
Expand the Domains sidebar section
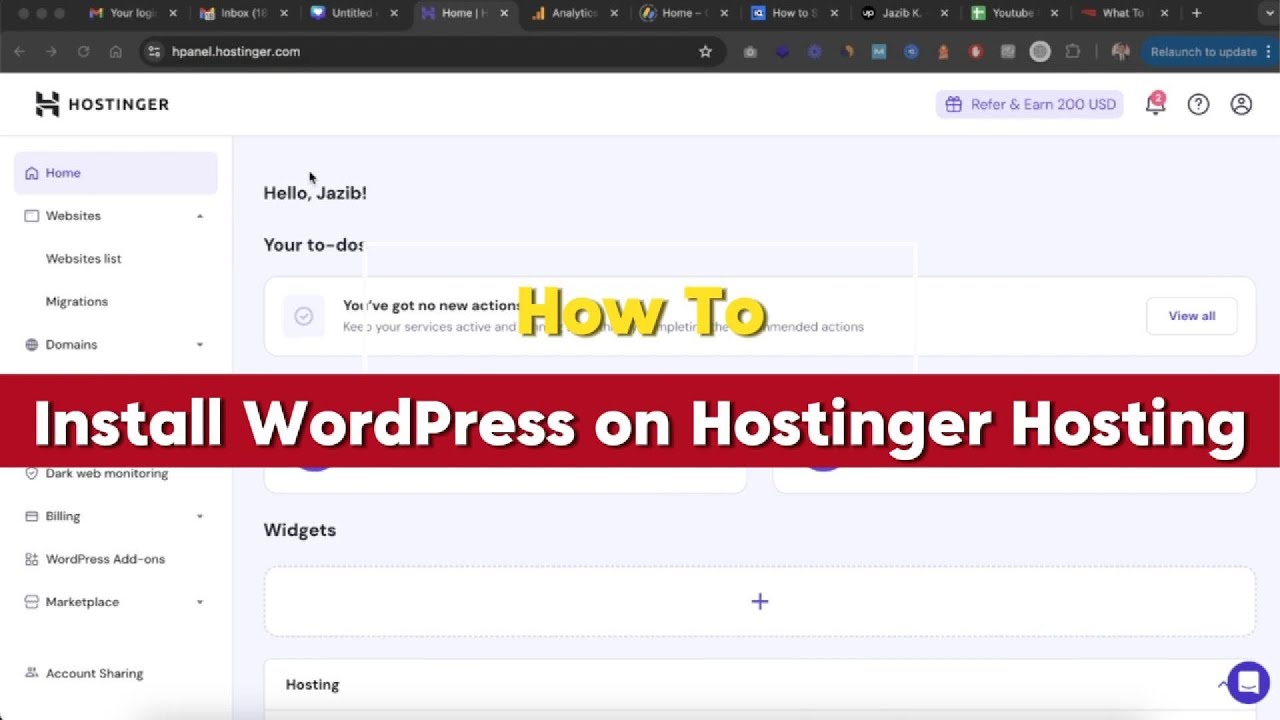[x=200, y=345]
